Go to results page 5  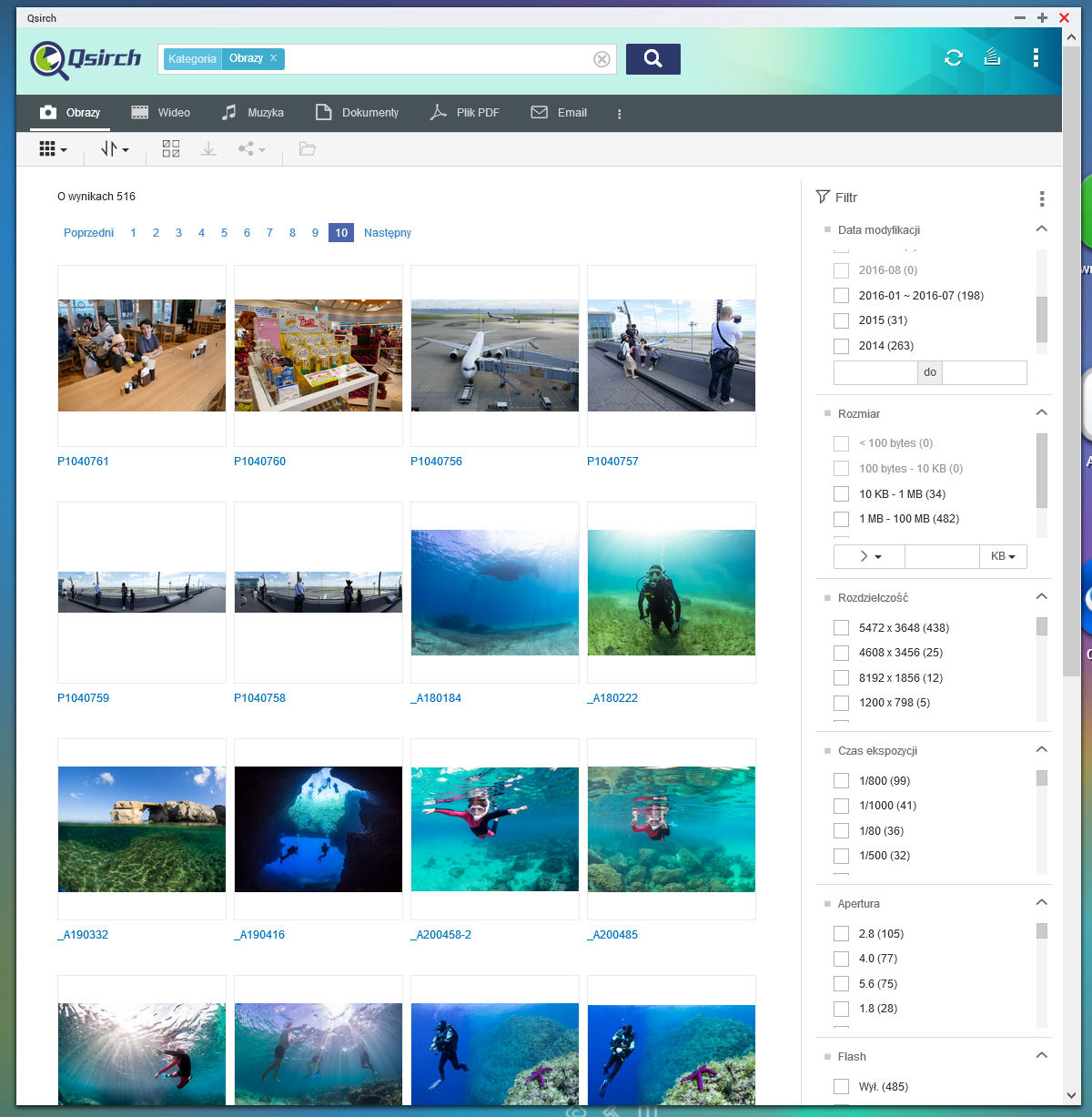tap(224, 233)
